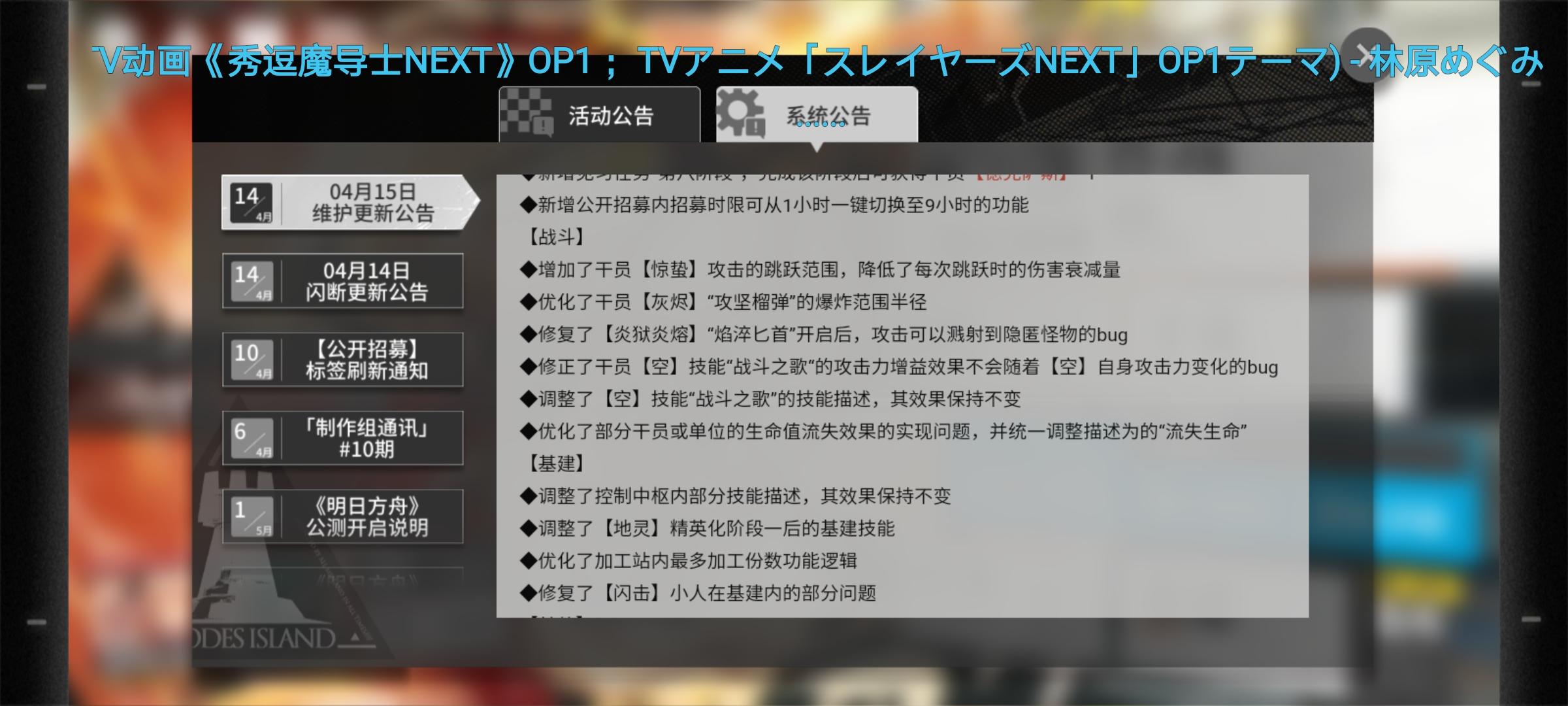Click the date badge beside 维护更新公告

[253, 203]
